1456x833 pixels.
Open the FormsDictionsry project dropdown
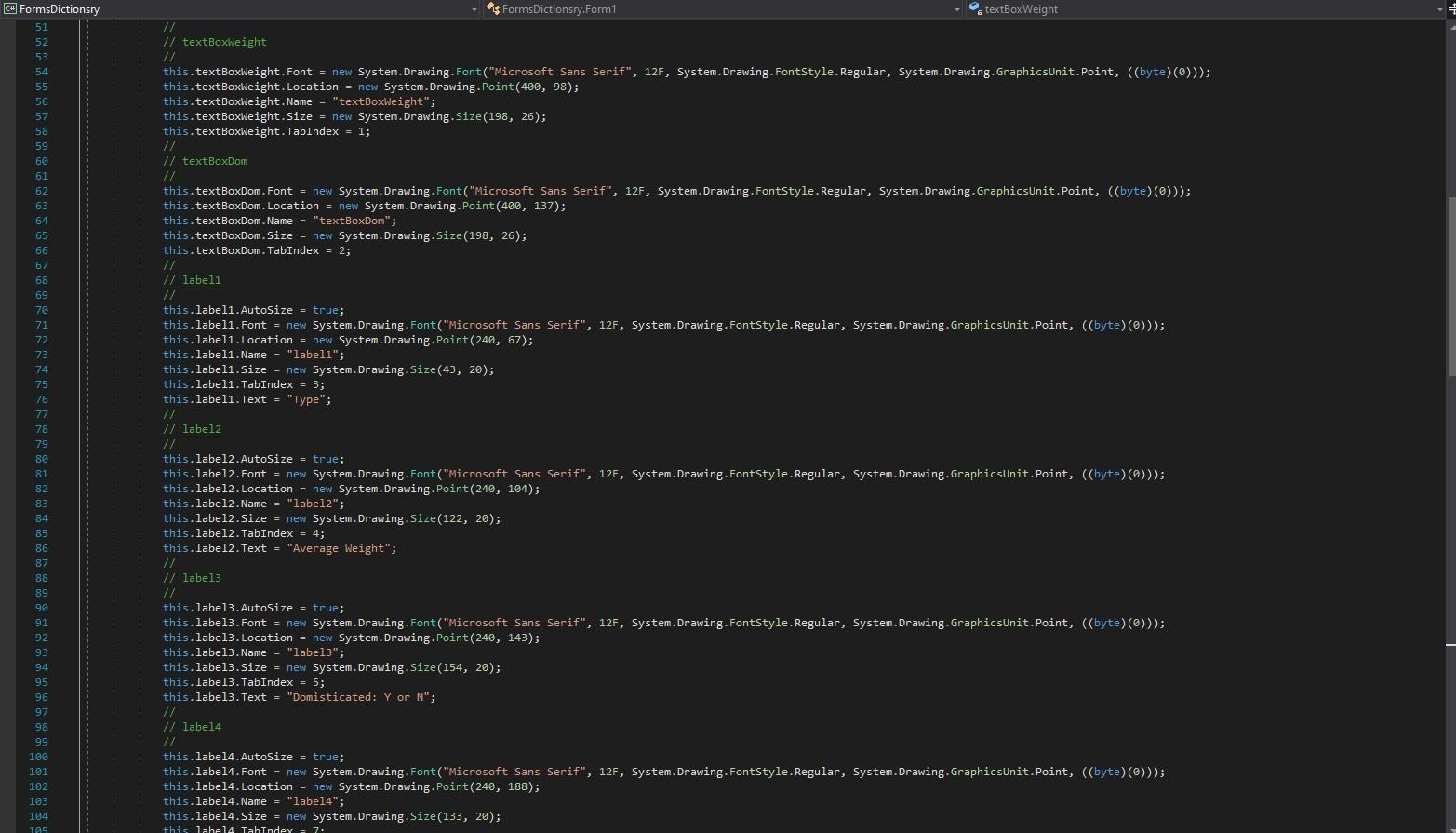pos(474,9)
